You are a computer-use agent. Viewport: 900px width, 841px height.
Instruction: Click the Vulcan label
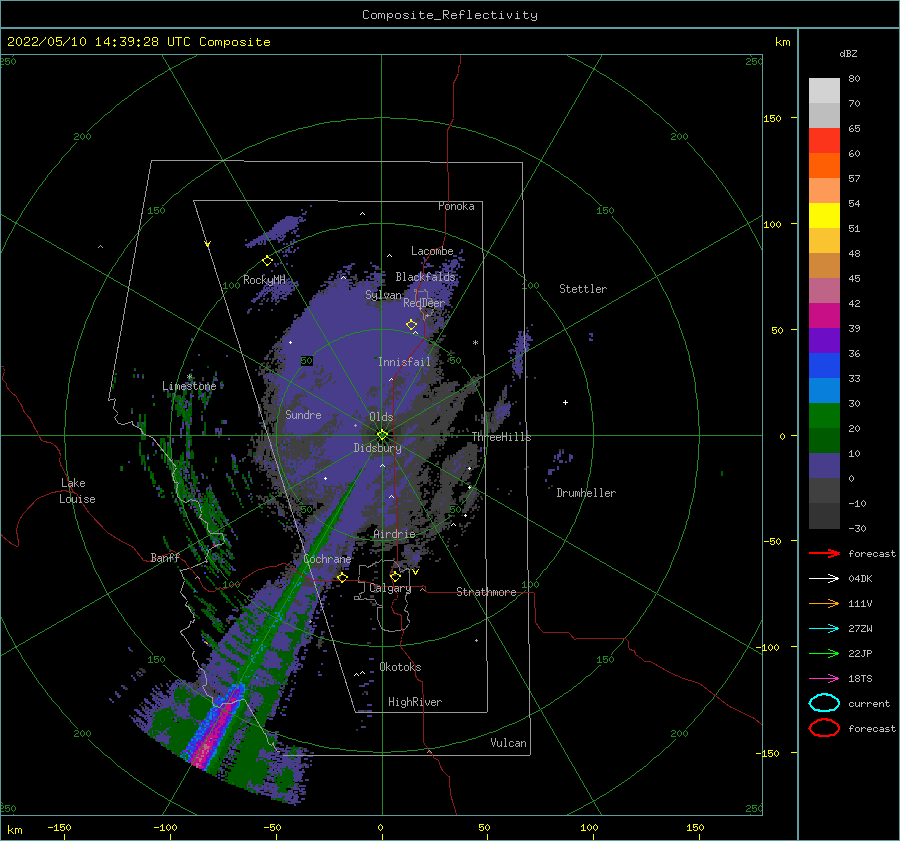[508, 743]
